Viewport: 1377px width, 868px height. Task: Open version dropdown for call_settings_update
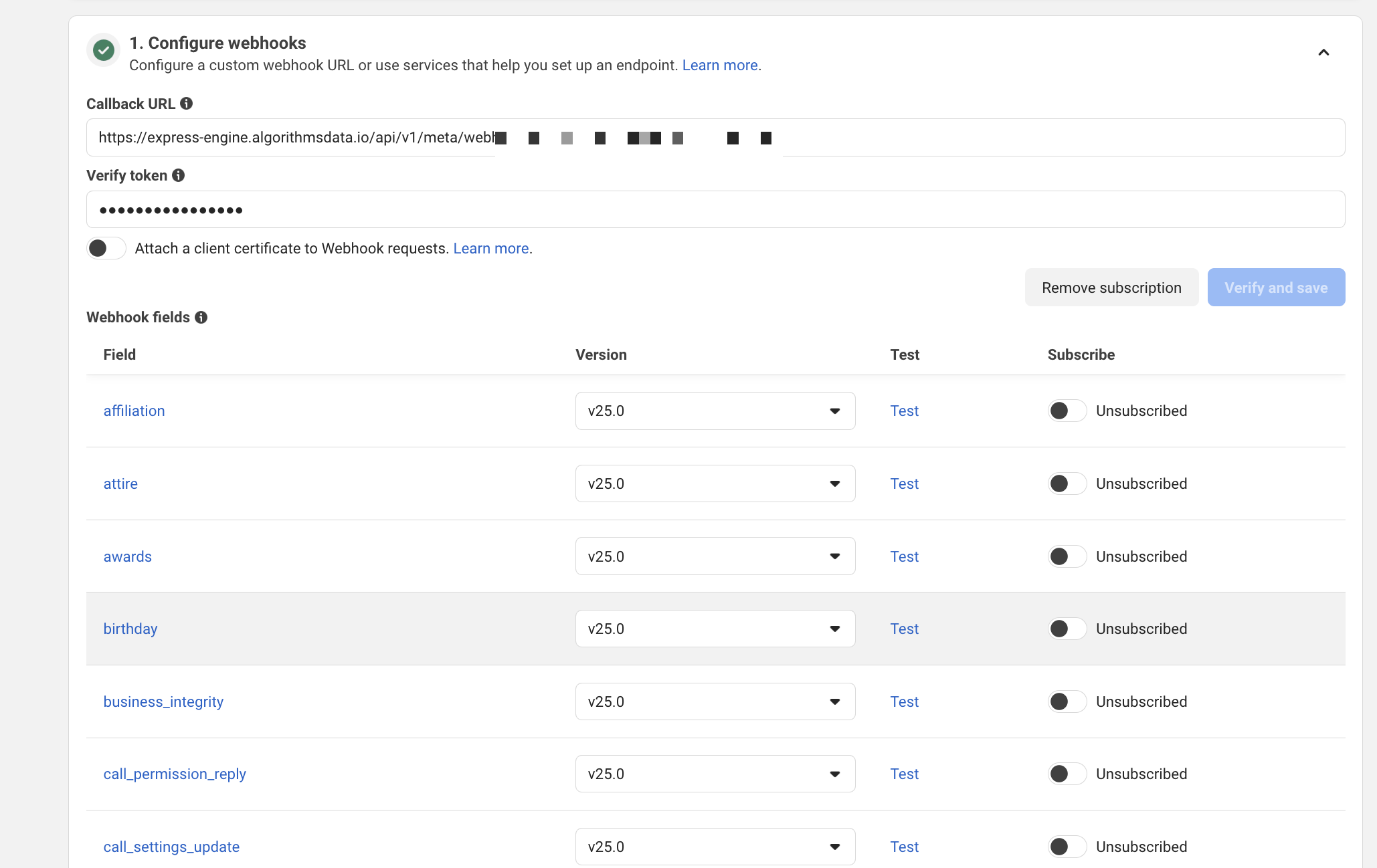pos(715,847)
